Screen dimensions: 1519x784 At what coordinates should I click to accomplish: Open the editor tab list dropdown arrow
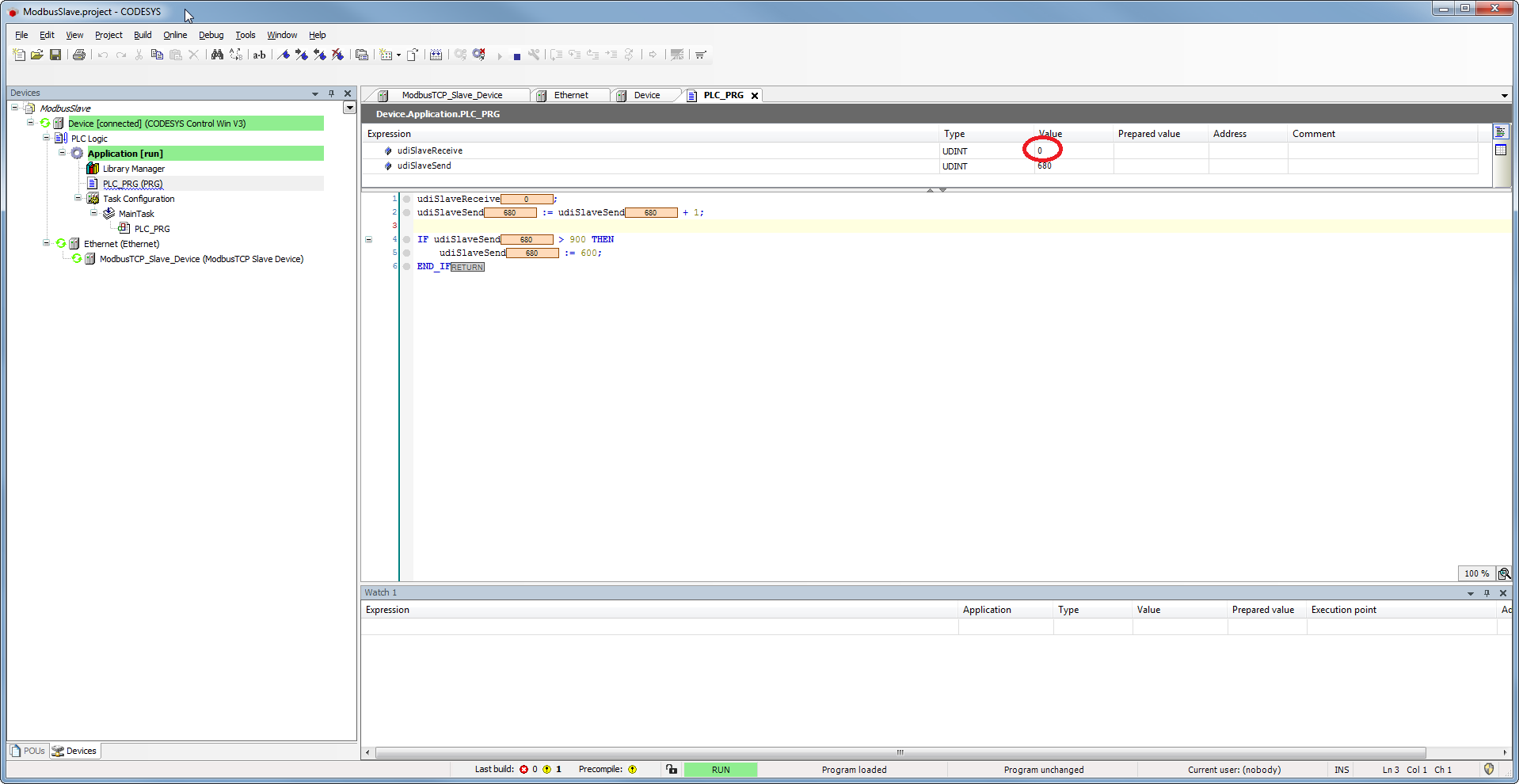(1504, 96)
